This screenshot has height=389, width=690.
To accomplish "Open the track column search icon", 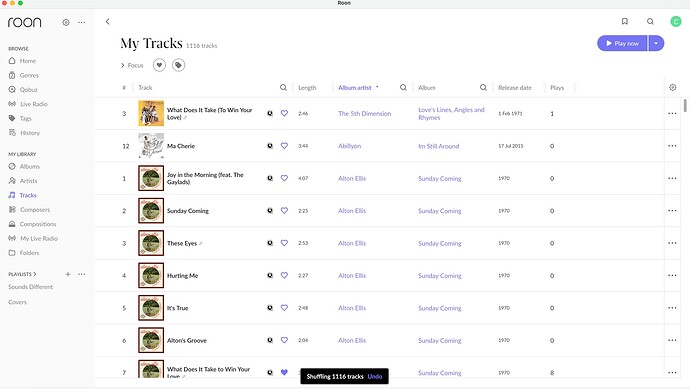I will (283, 88).
